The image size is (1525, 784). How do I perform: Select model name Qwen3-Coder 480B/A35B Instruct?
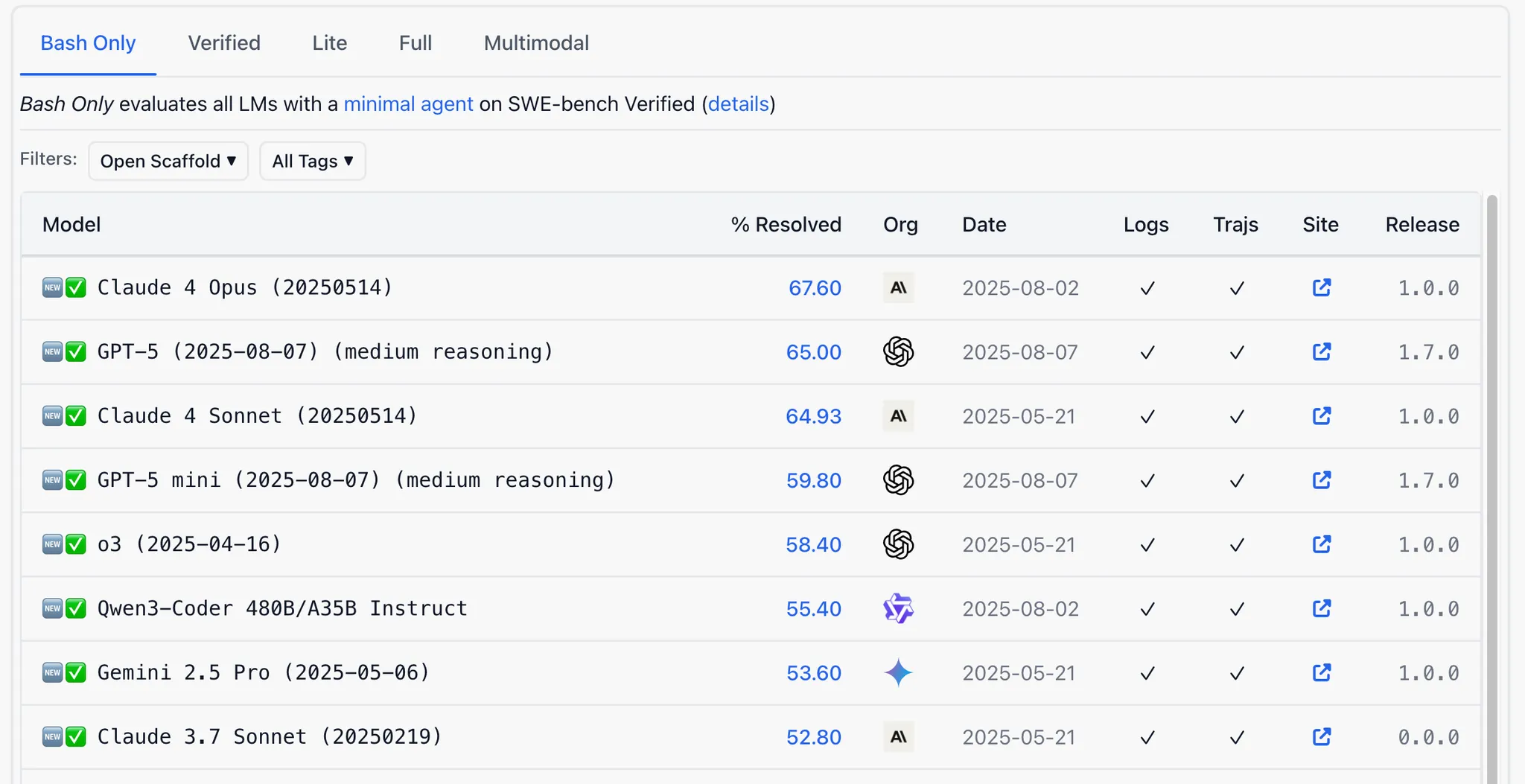[282, 608]
